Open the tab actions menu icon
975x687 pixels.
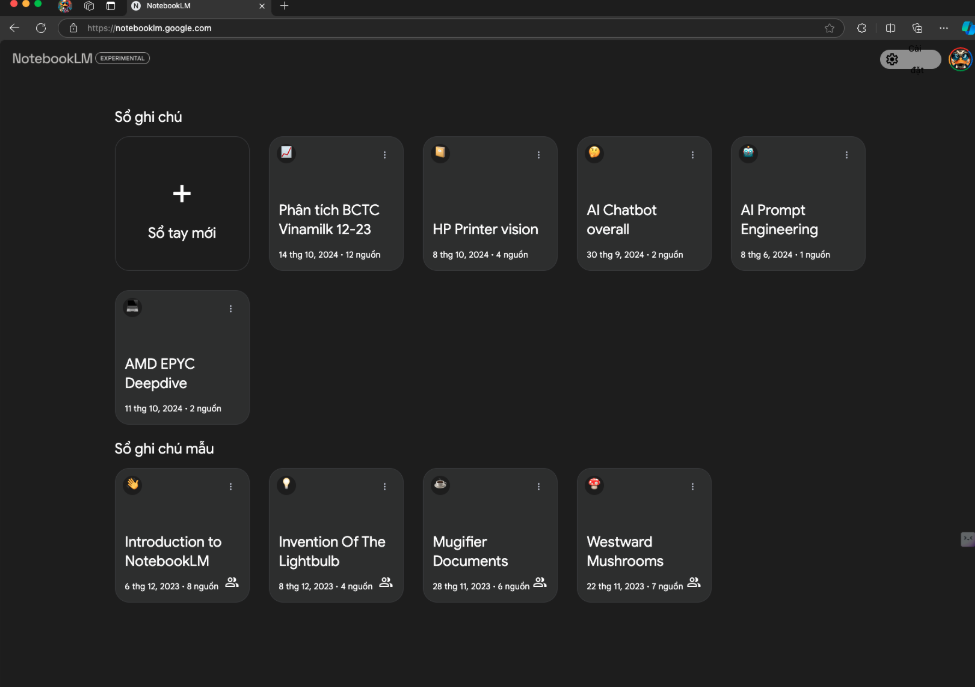pos(111,6)
